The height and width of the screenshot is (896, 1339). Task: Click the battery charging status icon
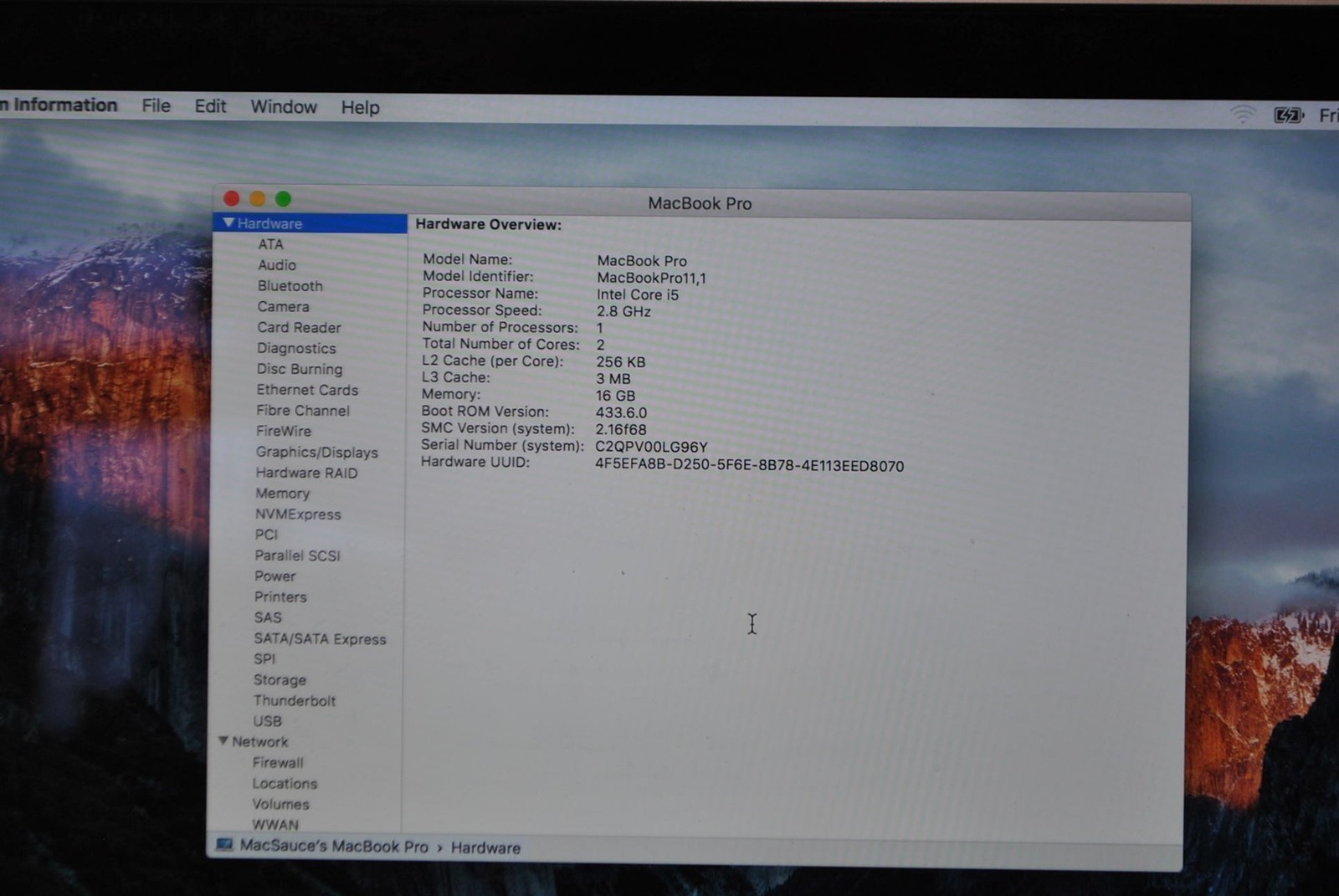coord(1288,115)
